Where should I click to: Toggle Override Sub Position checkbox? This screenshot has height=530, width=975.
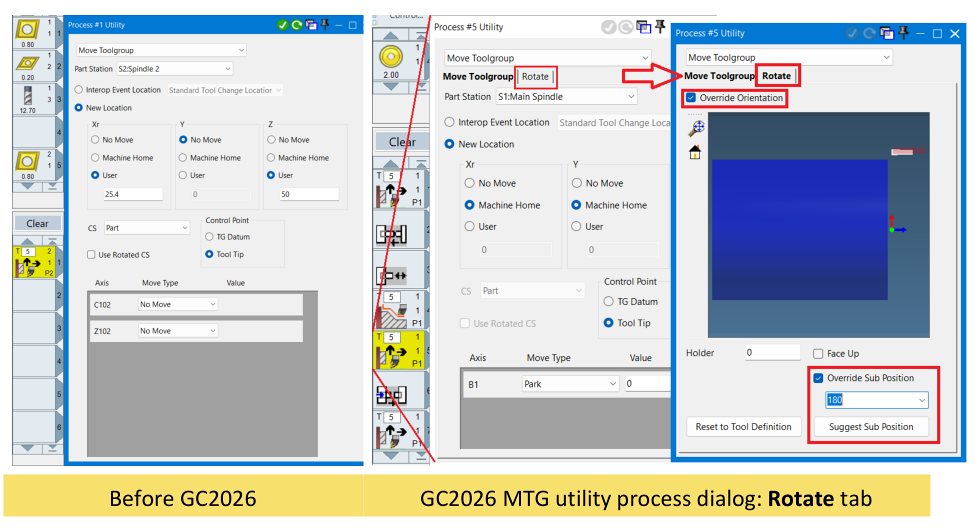point(818,378)
